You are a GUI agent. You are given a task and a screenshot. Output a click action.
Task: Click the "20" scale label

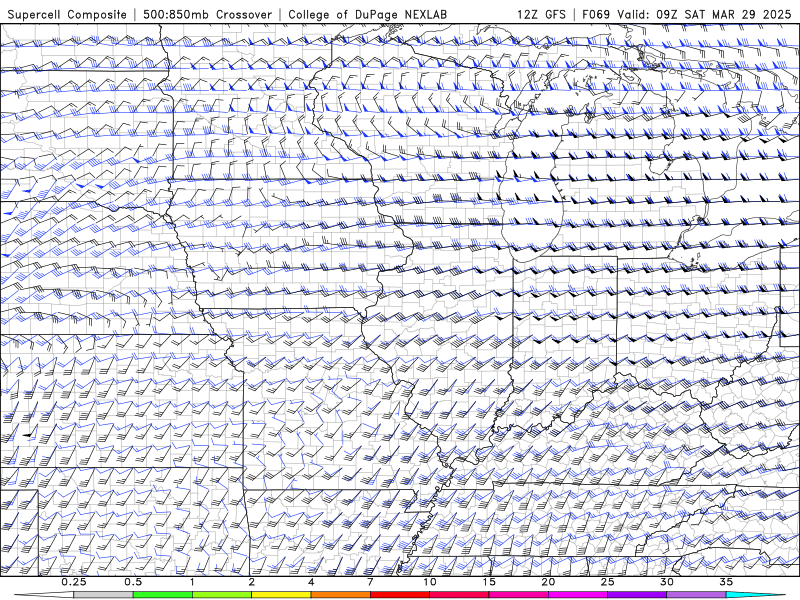[548, 582]
